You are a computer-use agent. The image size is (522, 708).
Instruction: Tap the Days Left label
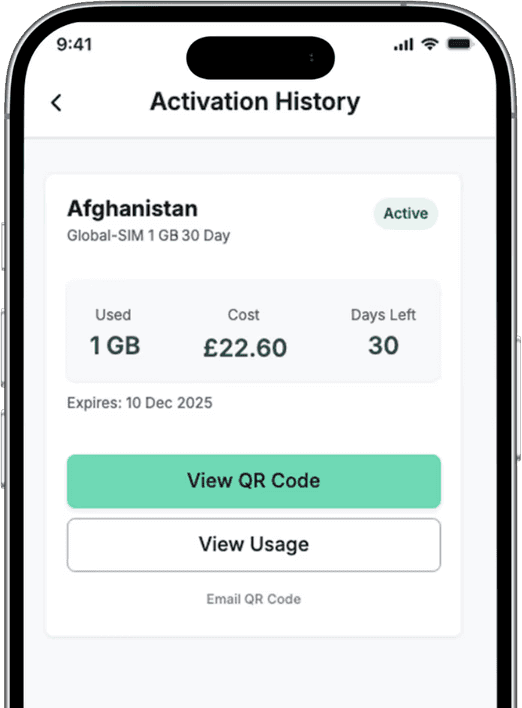click(383, 315)
